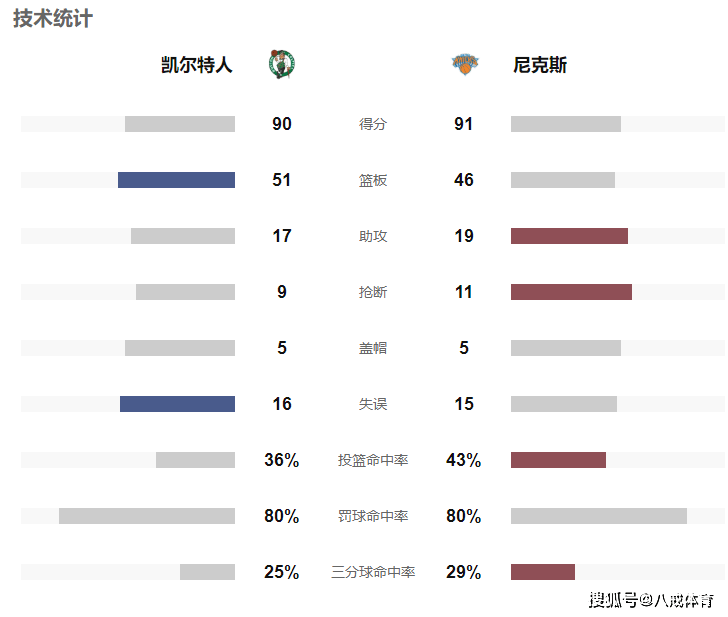Click the 搜狐号@八戒体育 watermark
This screenshot has height=617, width=728.
pyautogui.click(x=651, y=600)
